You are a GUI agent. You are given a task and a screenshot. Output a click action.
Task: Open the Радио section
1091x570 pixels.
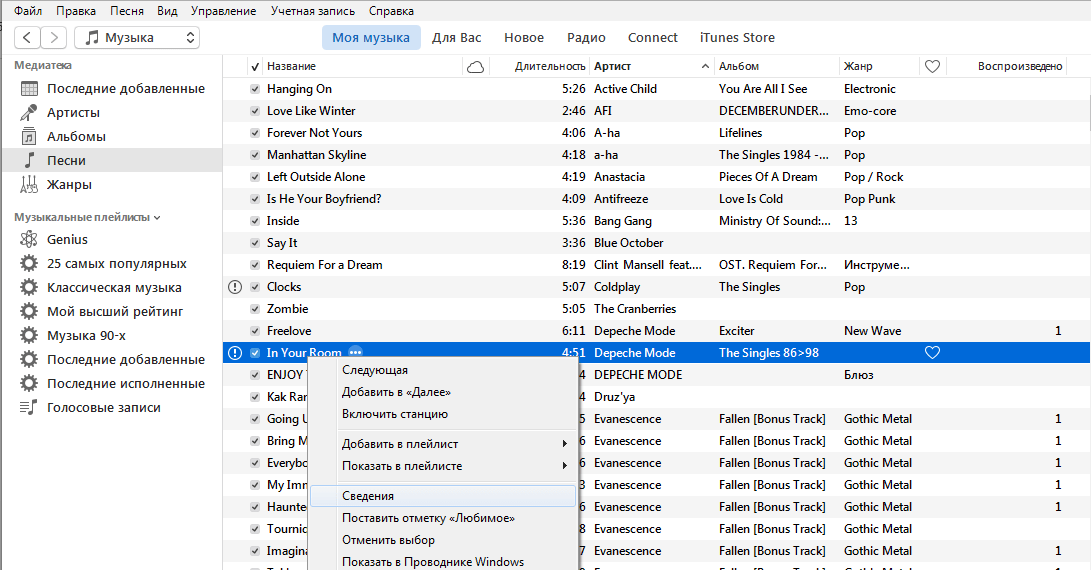[586, 38]
